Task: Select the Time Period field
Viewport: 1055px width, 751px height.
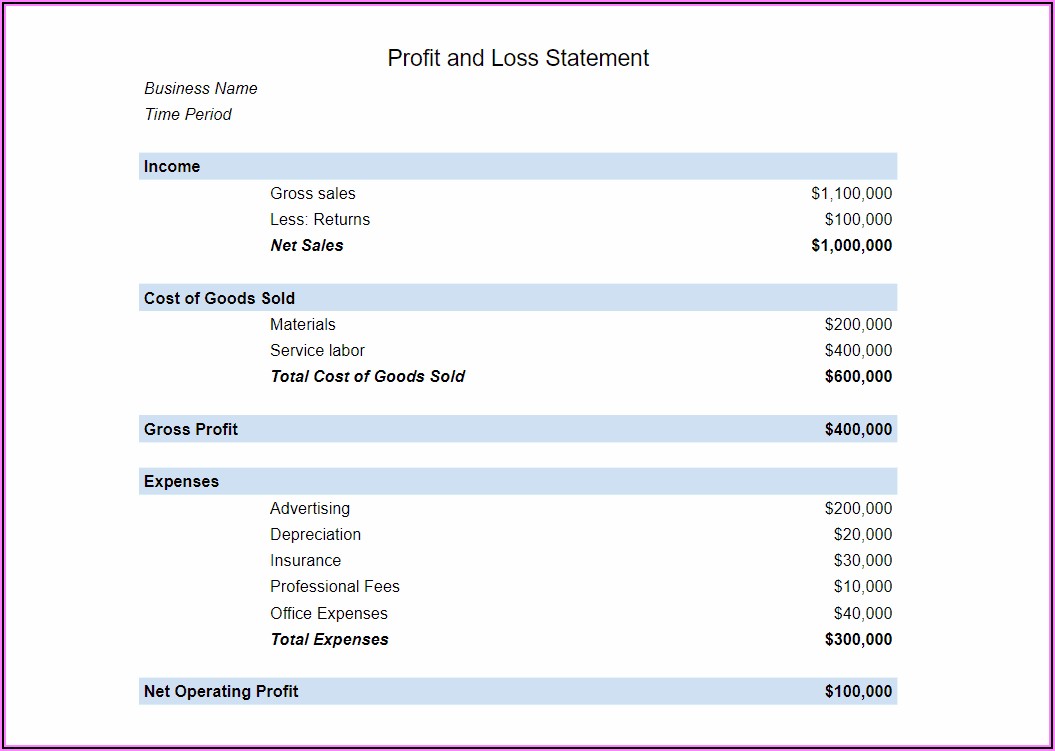Action: [x=188, y=114]
